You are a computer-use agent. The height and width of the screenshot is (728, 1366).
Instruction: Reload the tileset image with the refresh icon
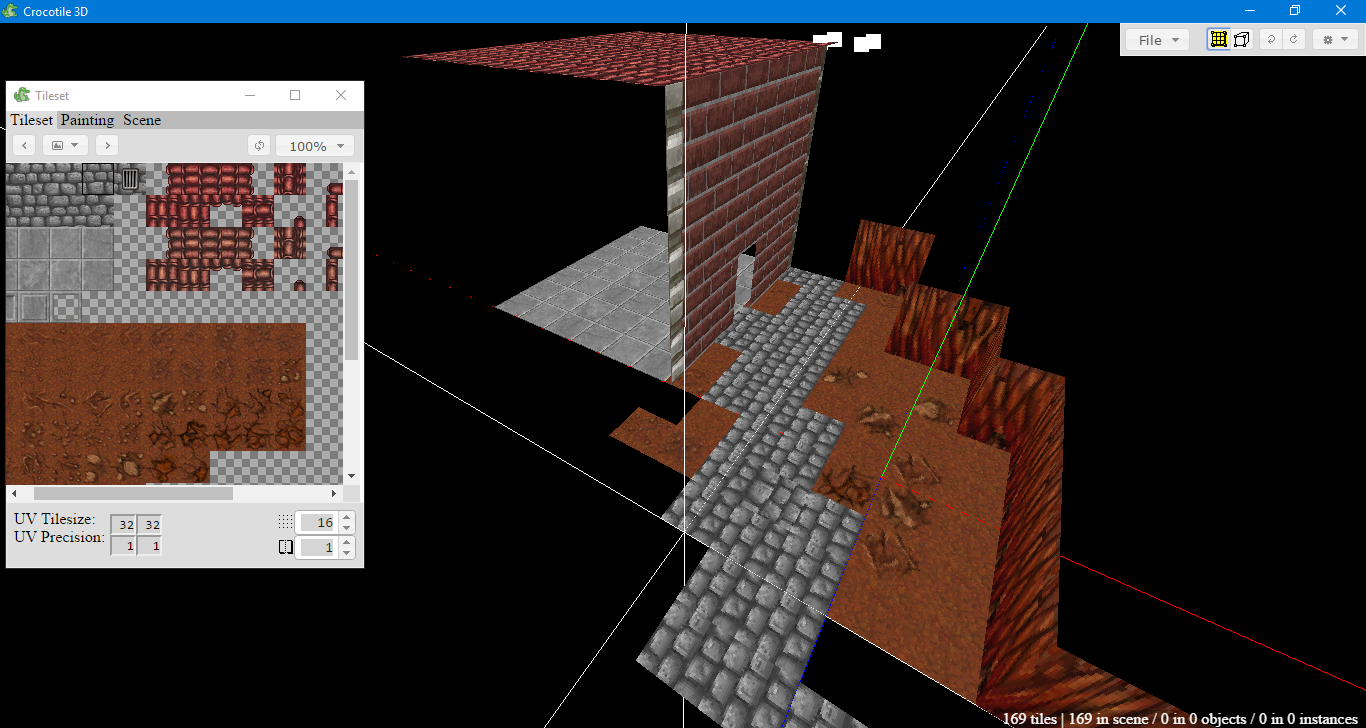[x=259, y=145]
